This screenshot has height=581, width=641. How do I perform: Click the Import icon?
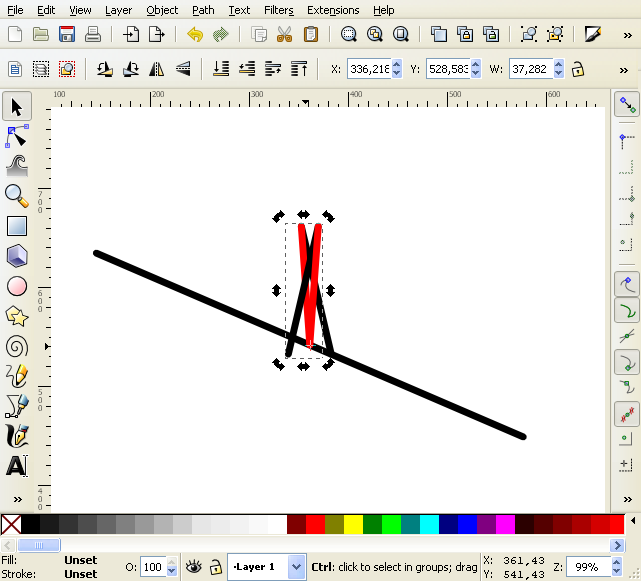[131, 34]
